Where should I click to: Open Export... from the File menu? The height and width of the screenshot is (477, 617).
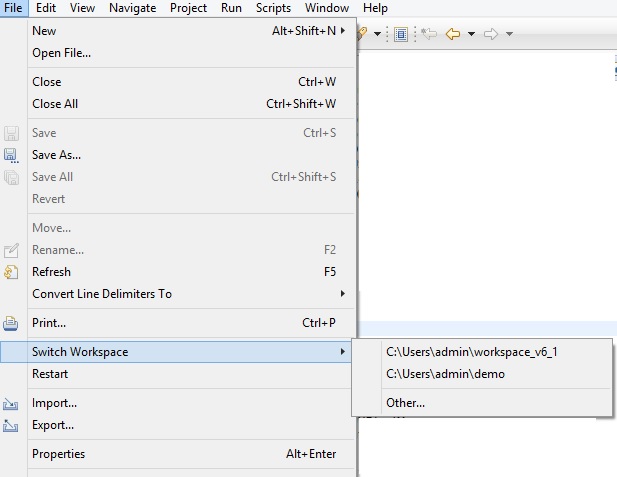pos(192,425)
